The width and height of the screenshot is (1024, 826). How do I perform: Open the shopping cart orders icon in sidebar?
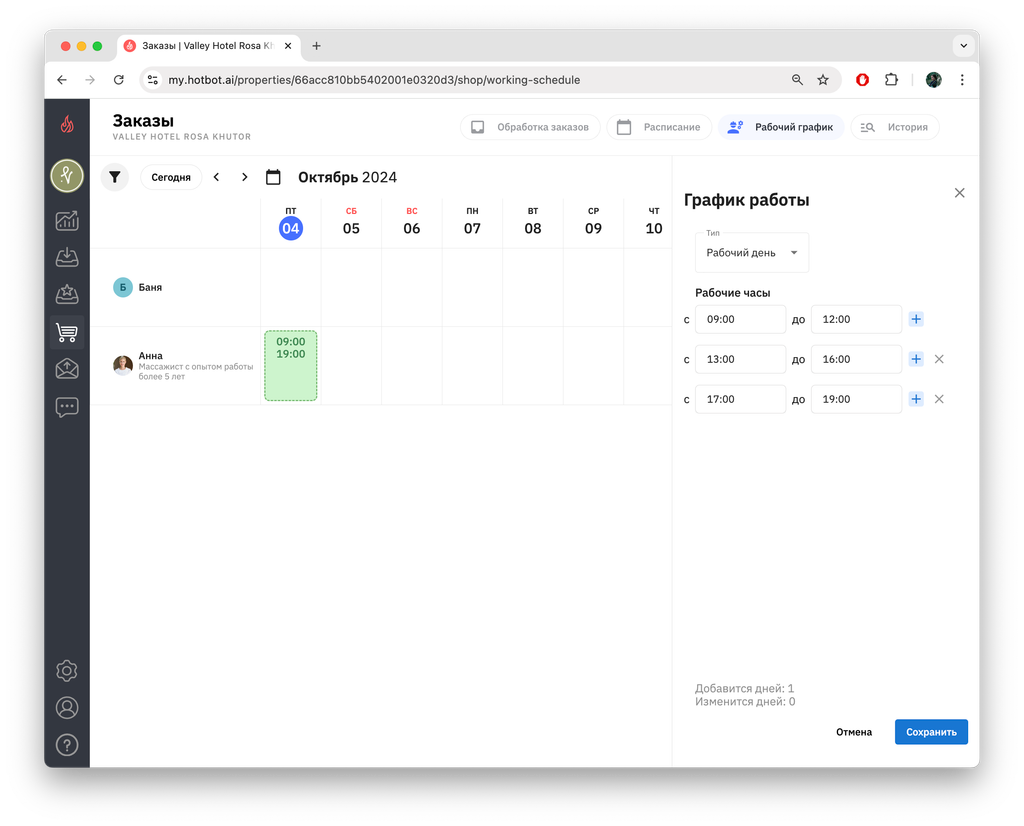(67, 332)
